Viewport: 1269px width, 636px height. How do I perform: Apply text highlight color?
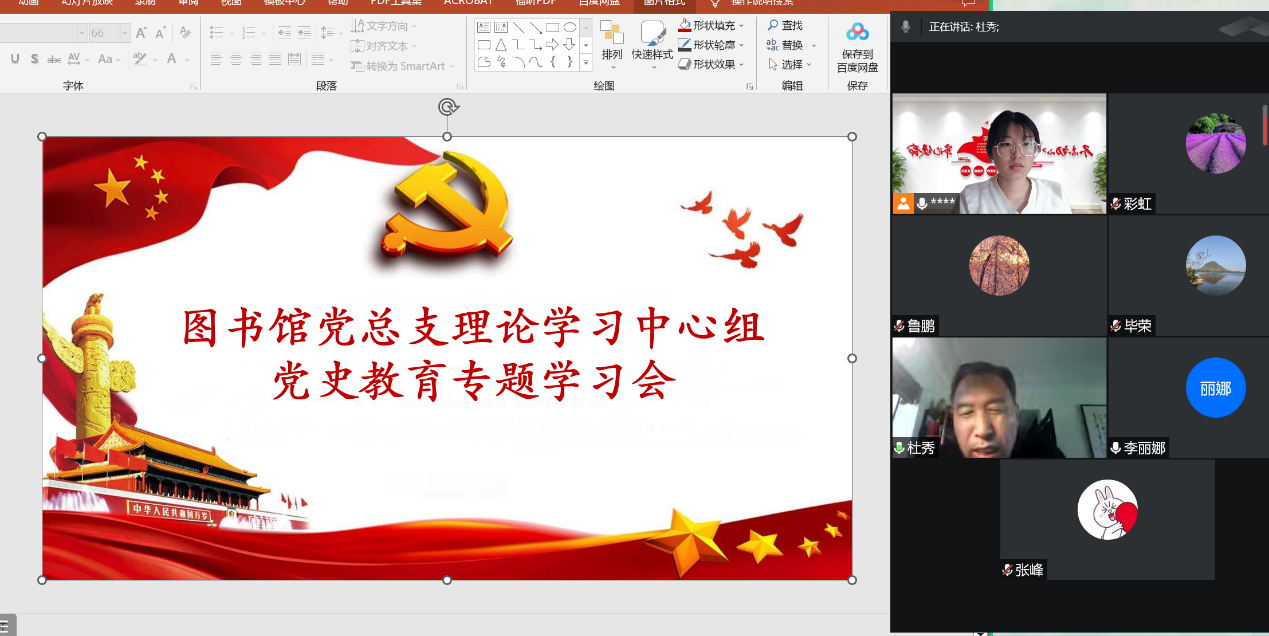click(142, 59)
